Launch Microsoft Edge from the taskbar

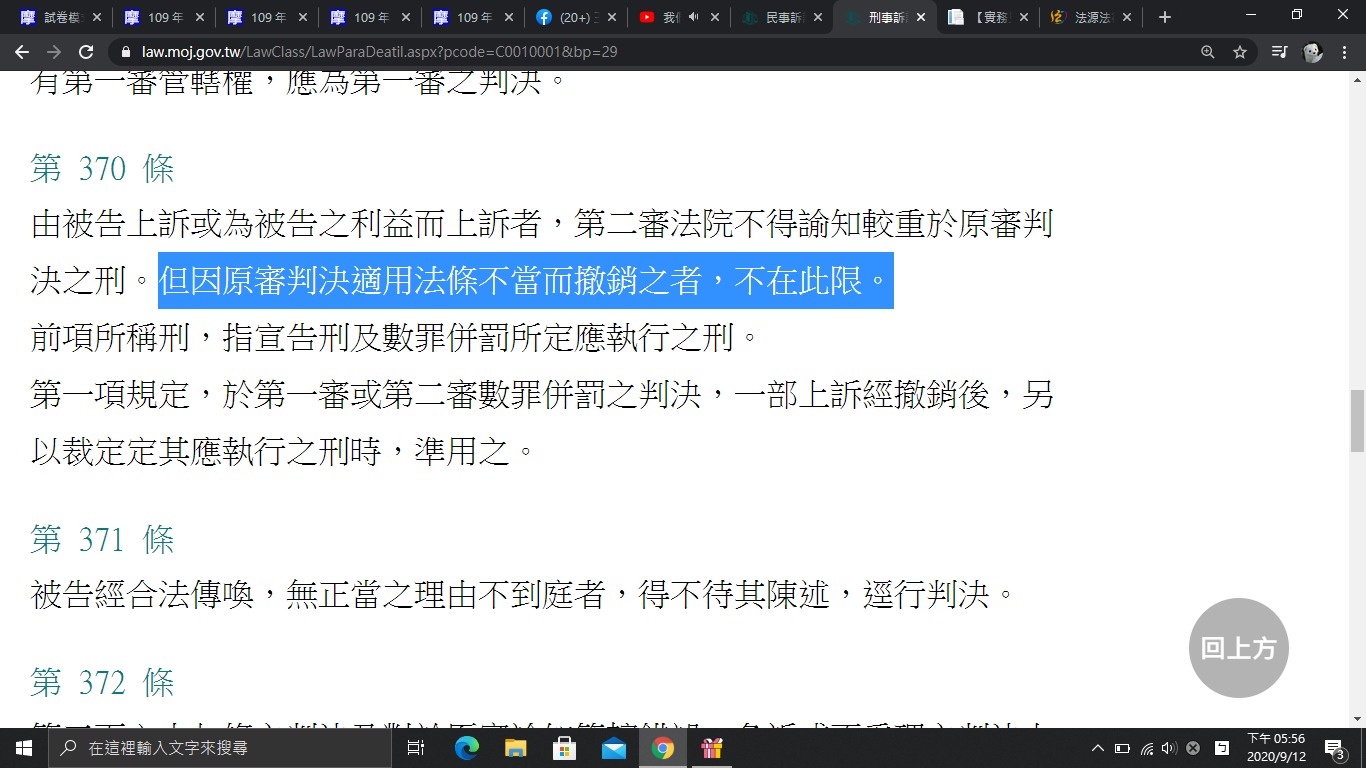(467, 748)
